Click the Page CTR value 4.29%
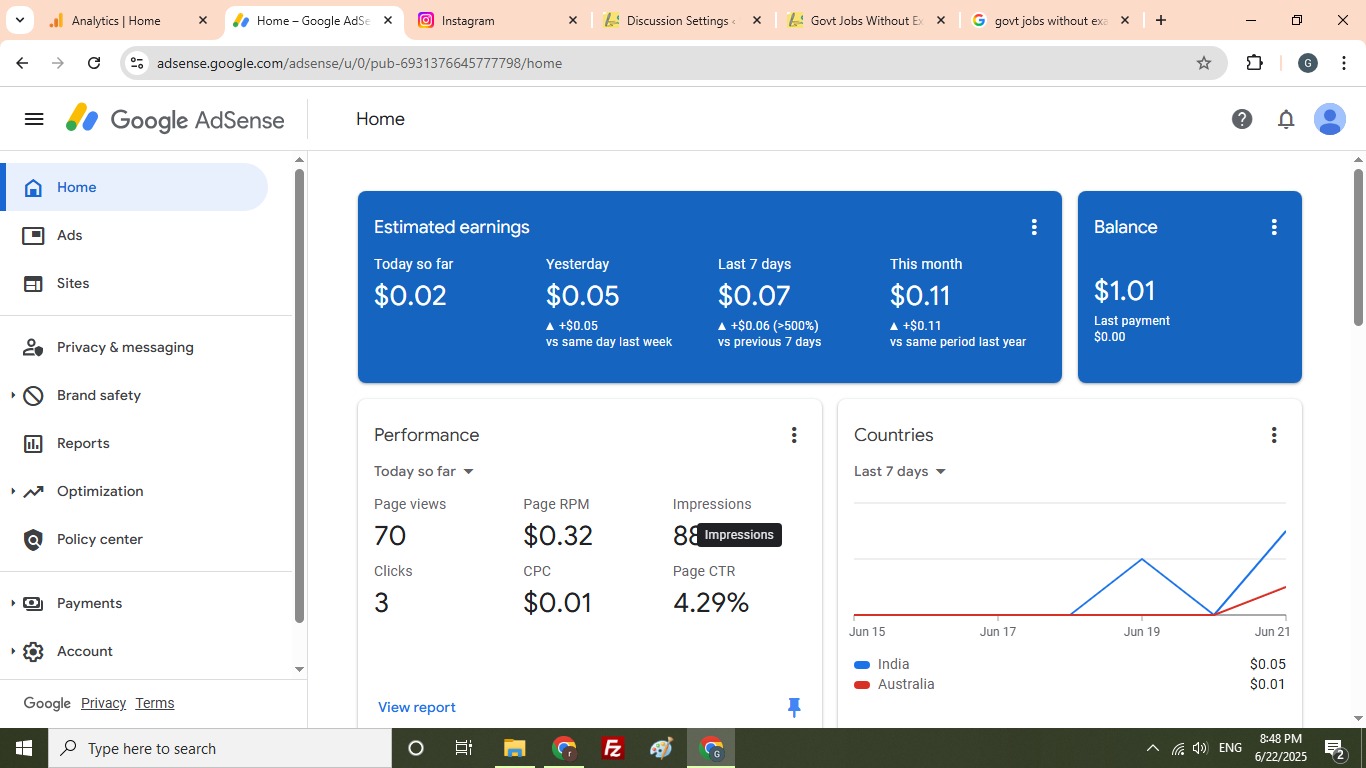The width and height of the screenshot is (1366, 768). pos(711,602)
